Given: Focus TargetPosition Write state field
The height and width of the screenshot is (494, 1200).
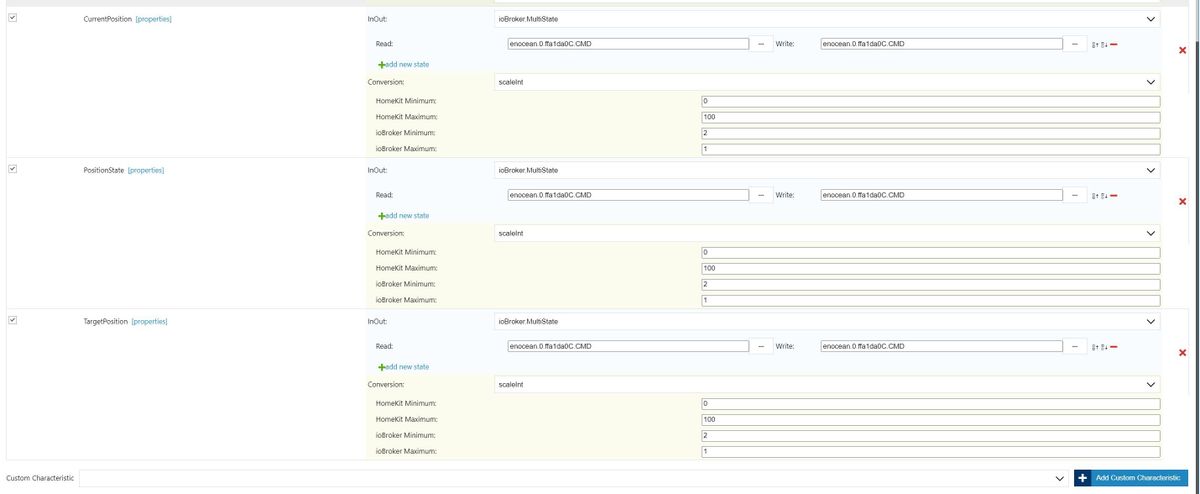Looking at the screenshot, I should pyautogui.click(x=941, y=346).
